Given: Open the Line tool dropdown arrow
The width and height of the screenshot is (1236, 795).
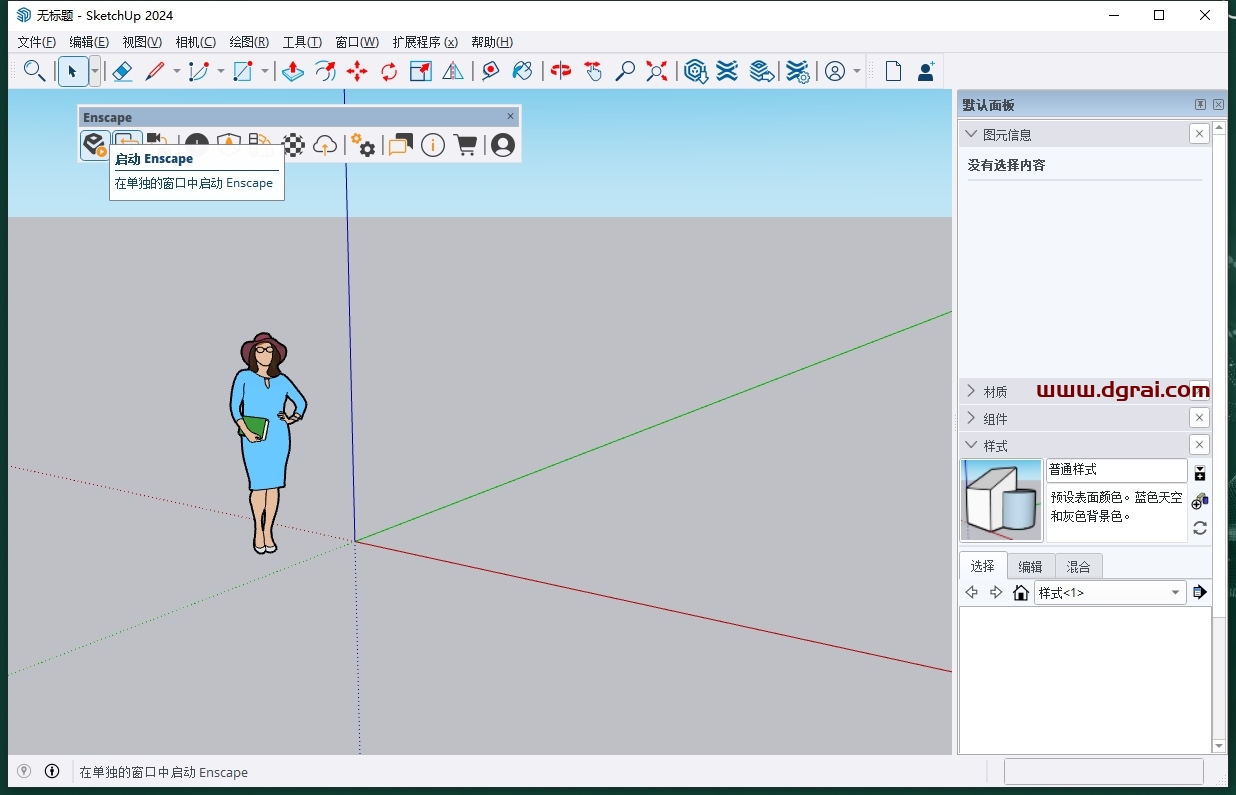Looking at the screenshot, I should 176,71.
